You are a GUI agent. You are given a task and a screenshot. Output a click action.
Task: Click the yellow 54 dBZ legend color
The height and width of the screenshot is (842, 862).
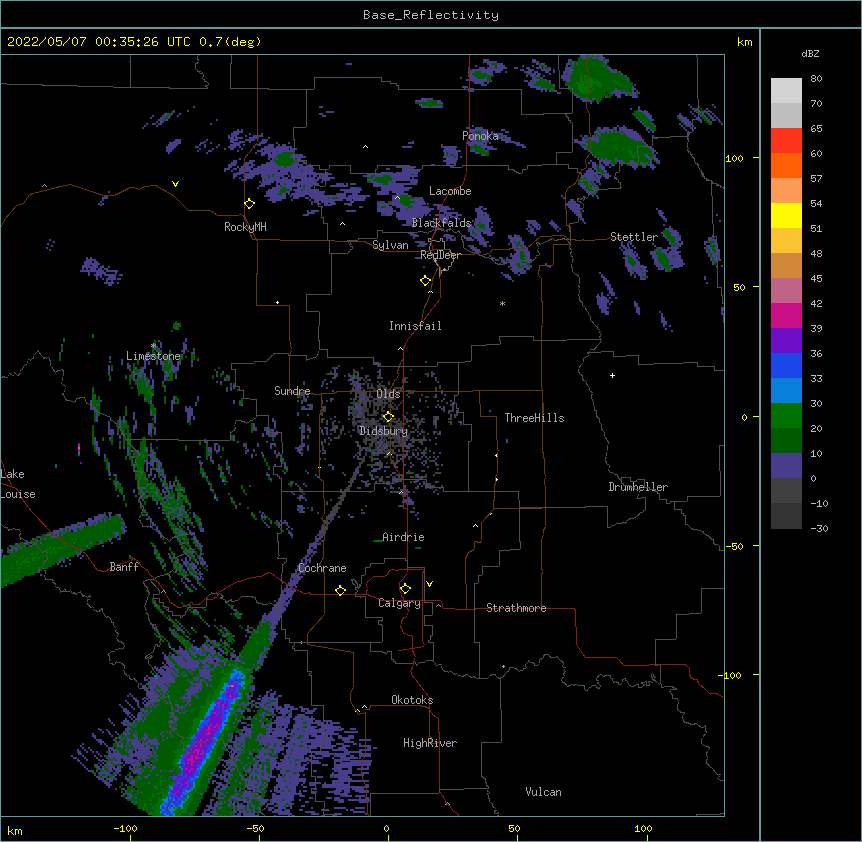coord(786,215)
